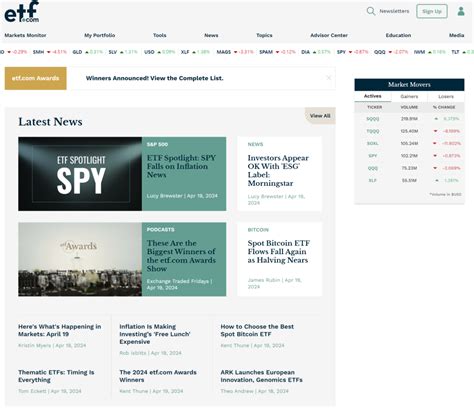Open the Winners Announced complete list link
The image size is (474, 410).
[x=155, y=78]
